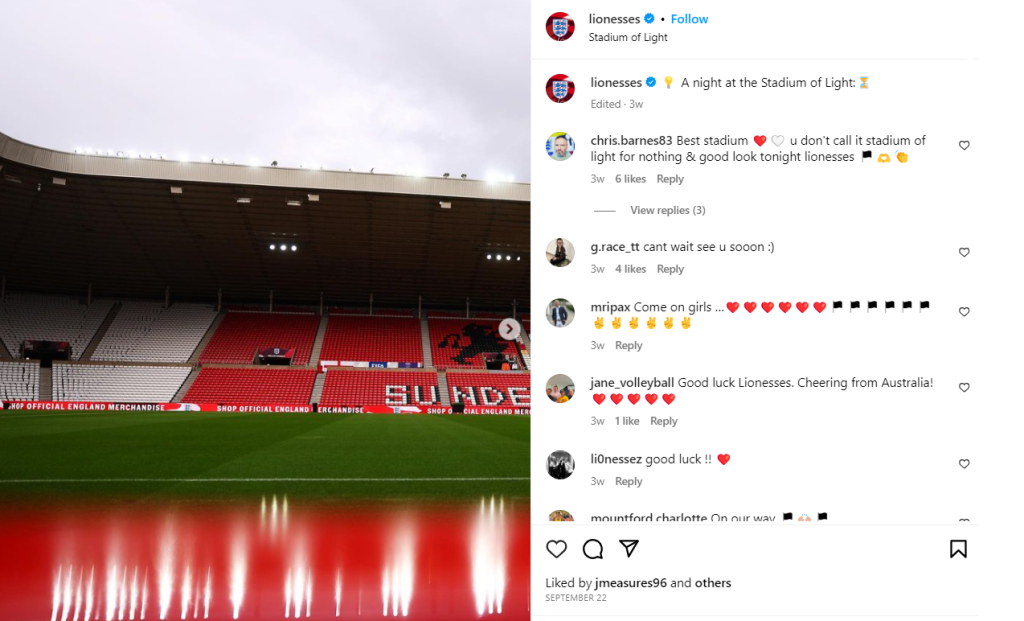Save the post with the bookmark icon

click(x=958, y=549)
